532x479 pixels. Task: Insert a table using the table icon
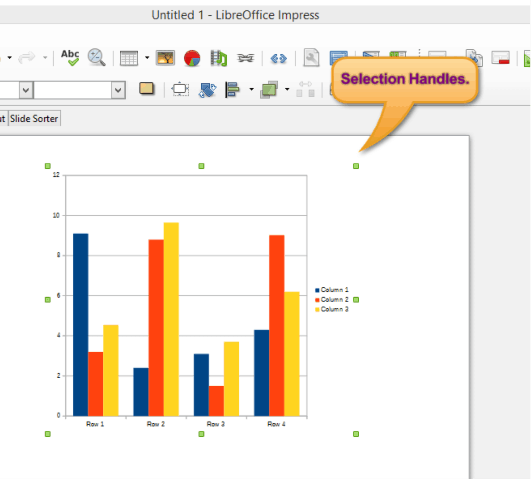[x=129, y=58]
